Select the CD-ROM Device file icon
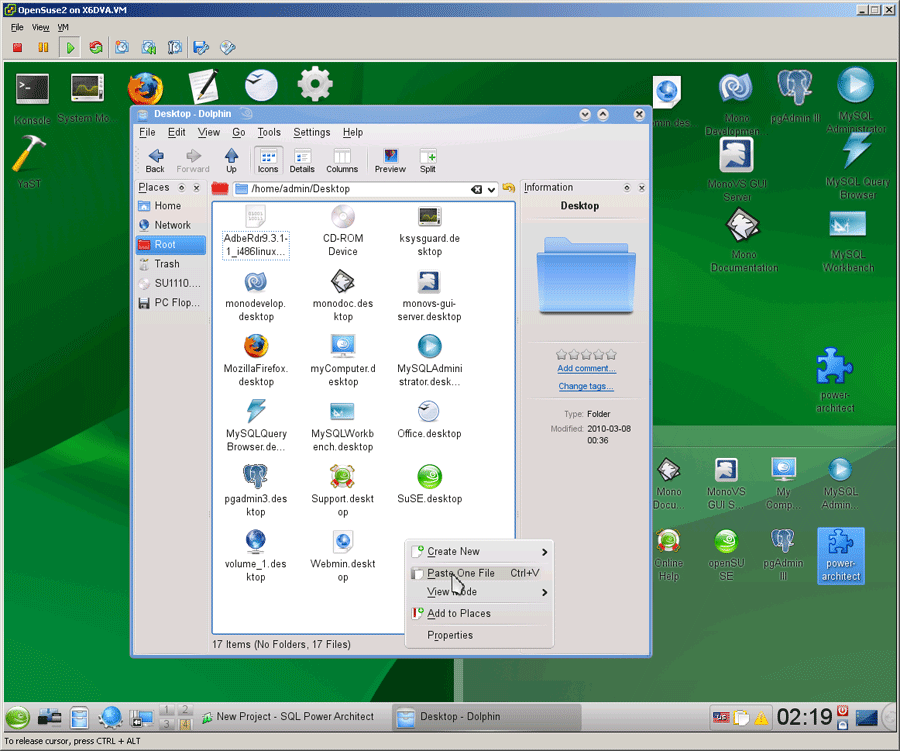Screen dimensions: 900x751 [343, 231]
